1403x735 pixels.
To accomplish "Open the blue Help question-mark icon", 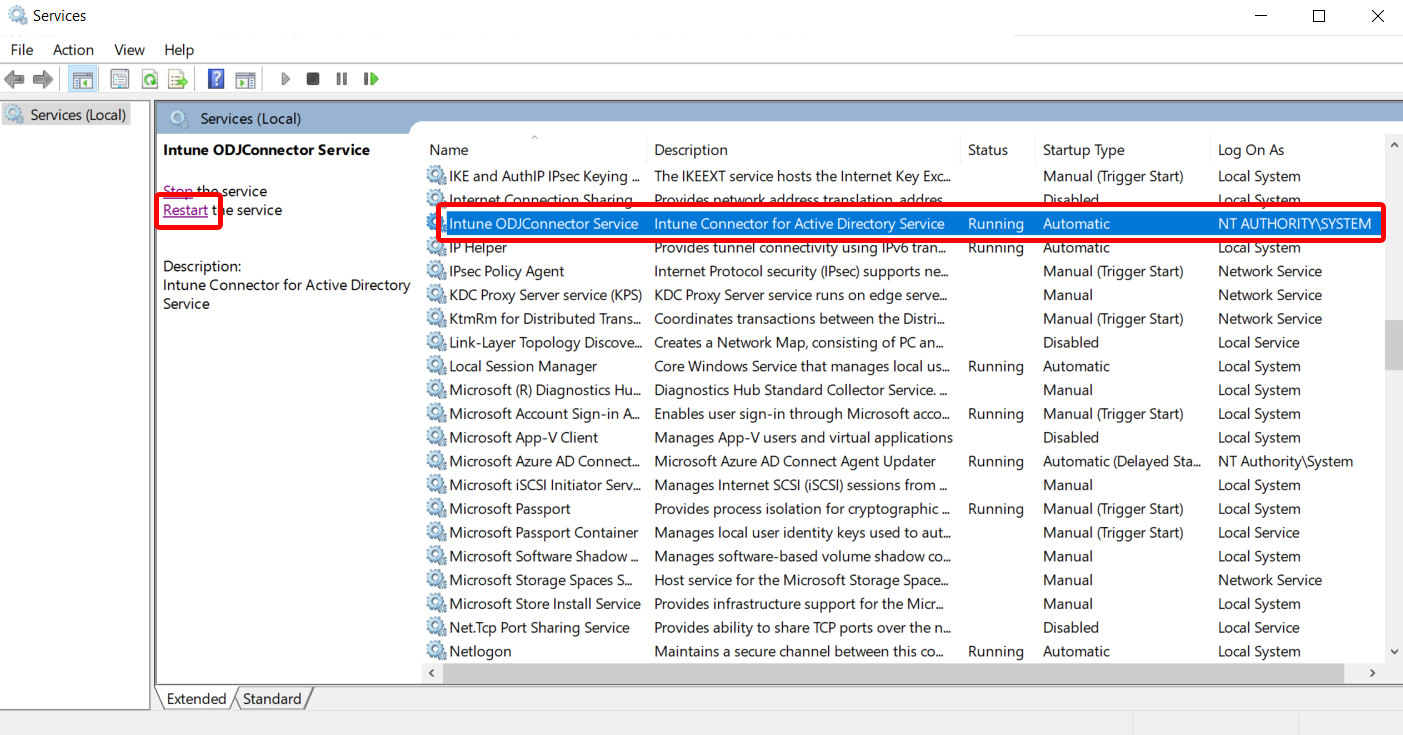I will coord(216,79).
